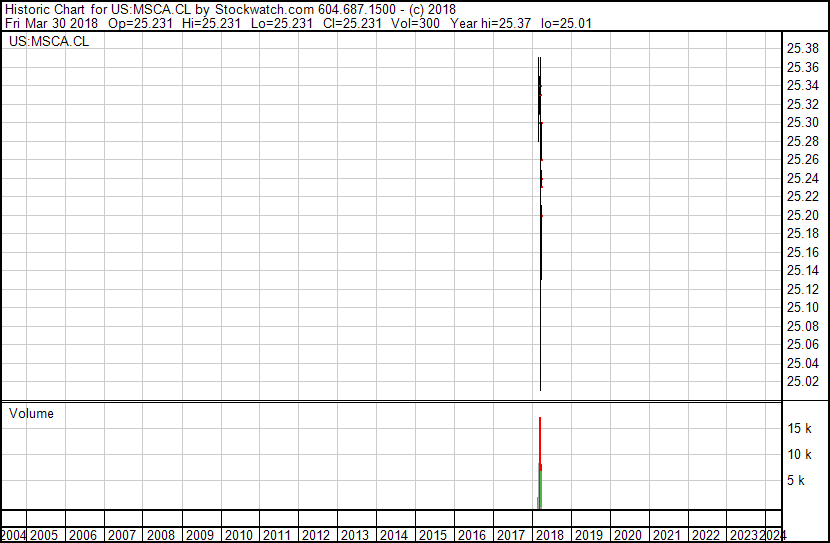Click the Year hi=25.37 value in header

tap(490, 23)
